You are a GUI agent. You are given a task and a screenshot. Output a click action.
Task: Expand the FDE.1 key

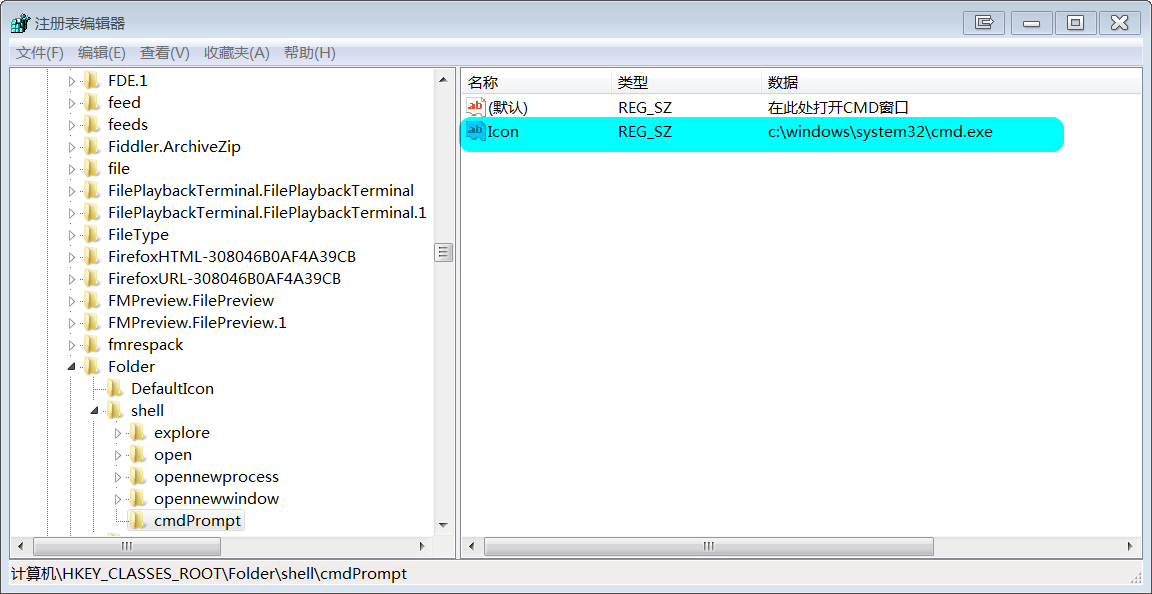tap(72, 81)
